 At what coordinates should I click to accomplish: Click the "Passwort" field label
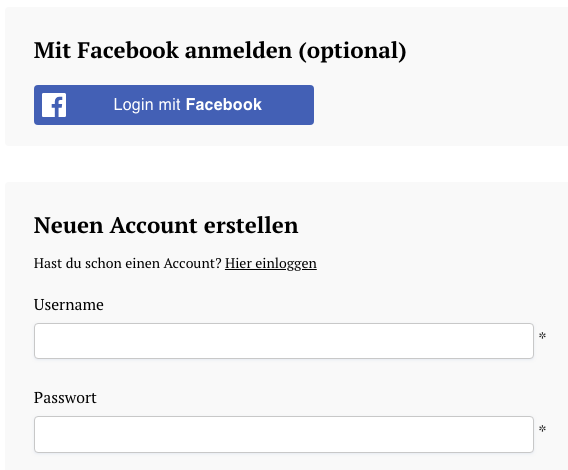(x=65, y=398)
